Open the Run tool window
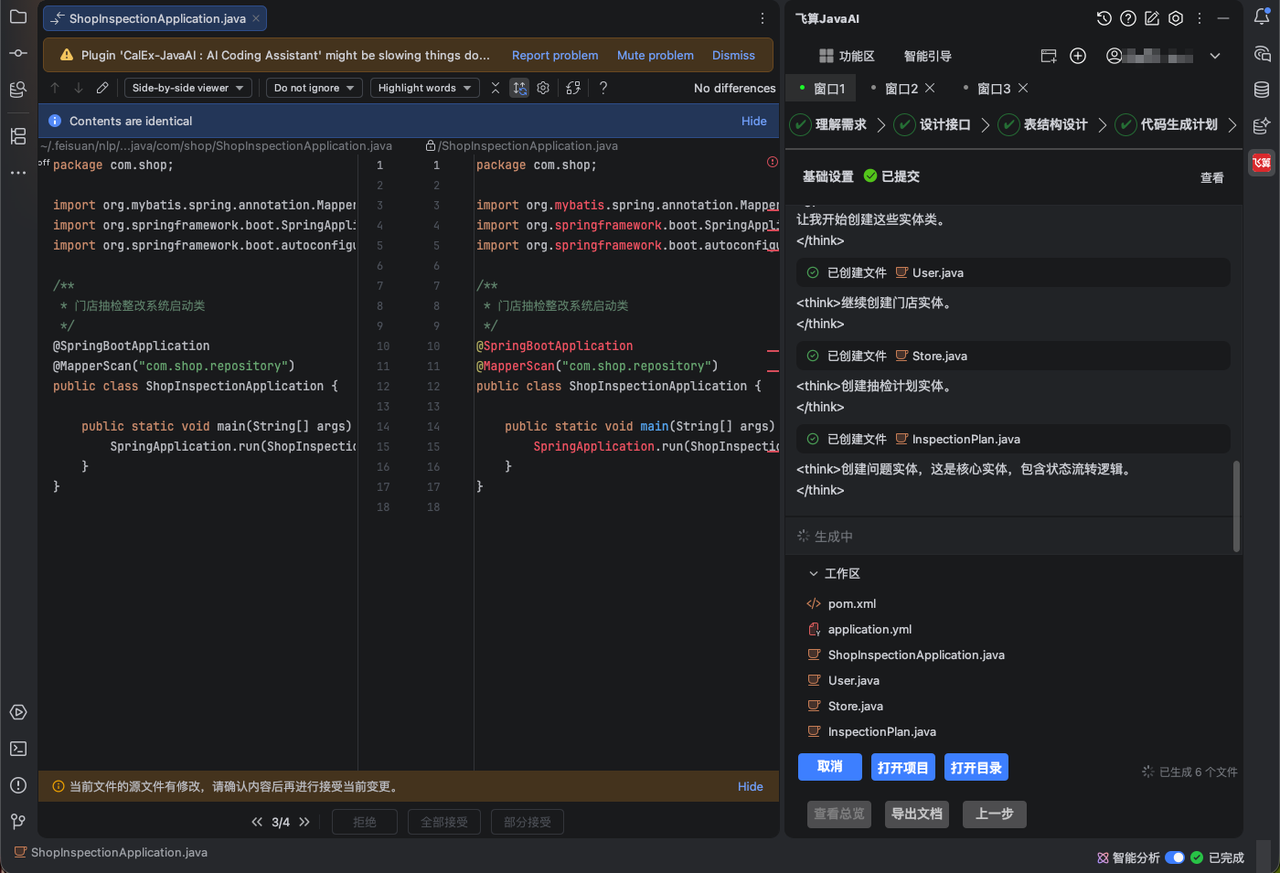The height and width of the screenshot is (873, 1280). tap(18, 713)
